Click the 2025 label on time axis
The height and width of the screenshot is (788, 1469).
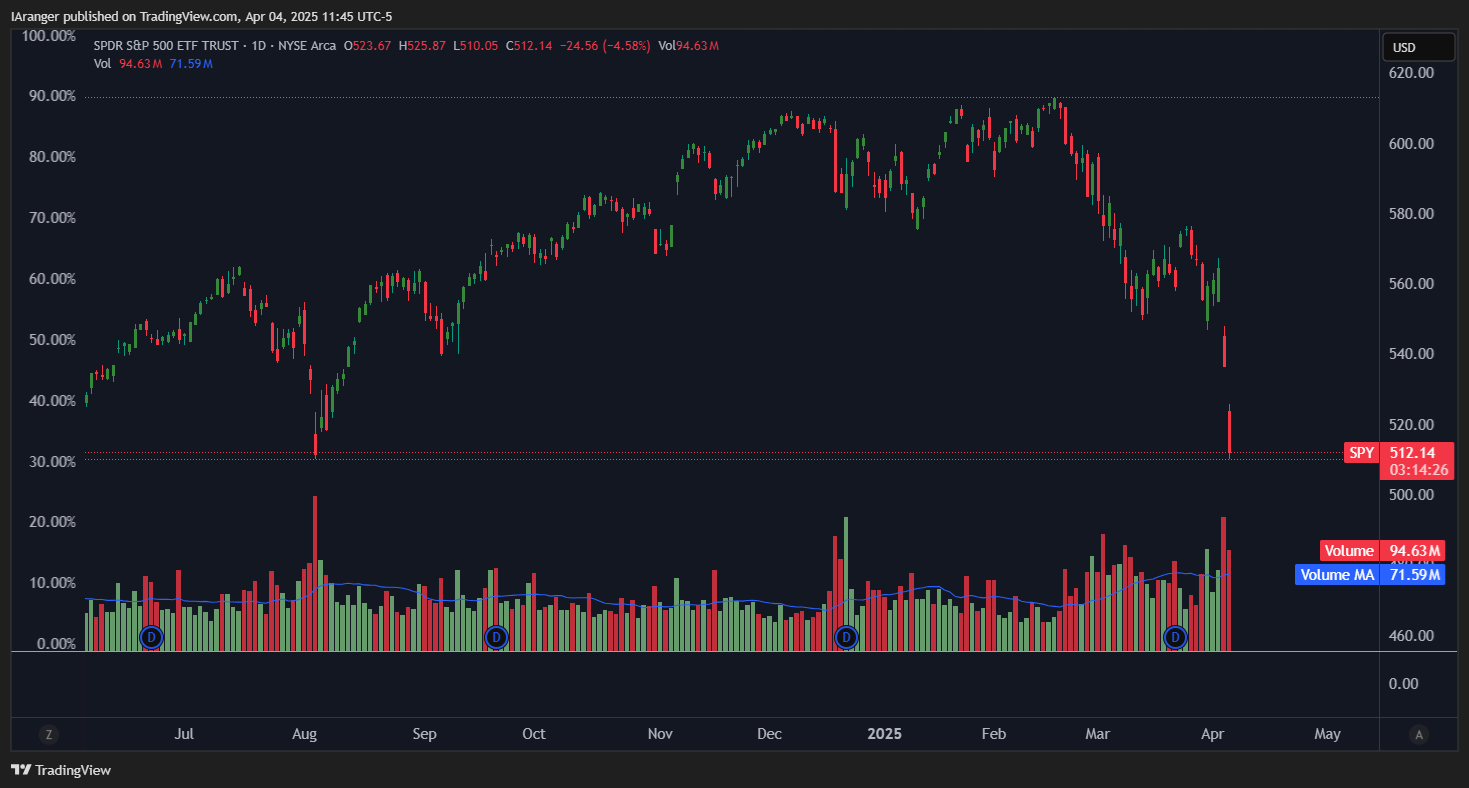884,734
